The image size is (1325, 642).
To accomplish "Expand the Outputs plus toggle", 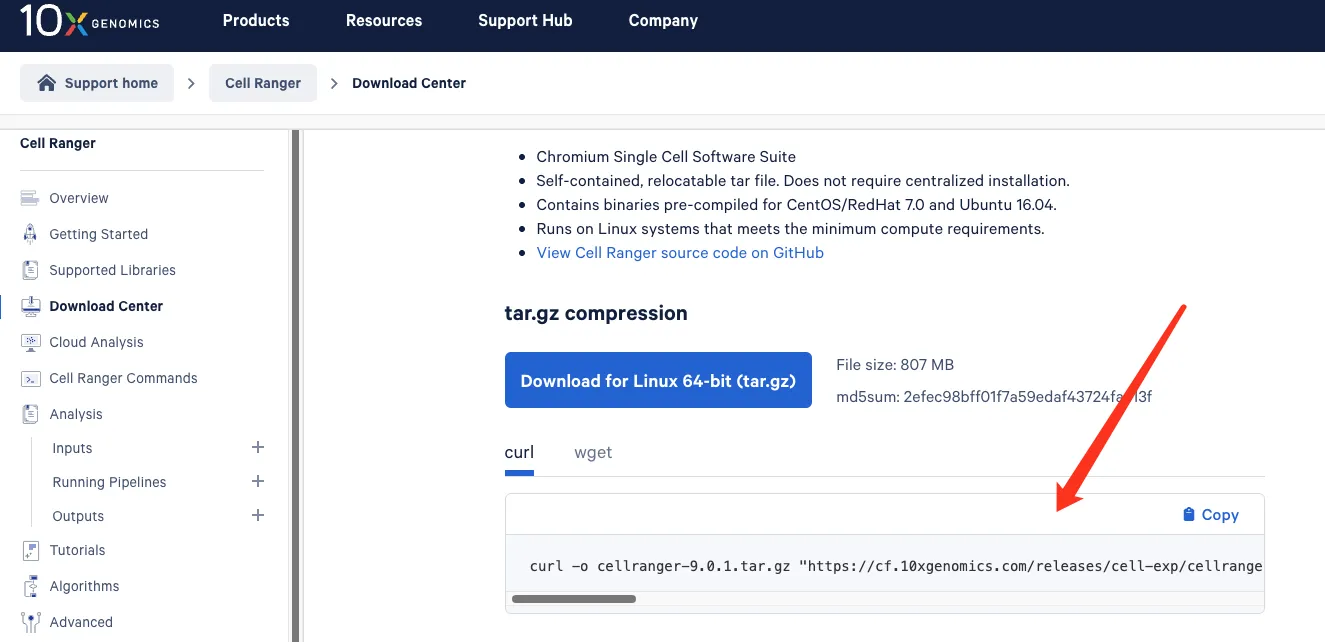I will pos(258,515).
